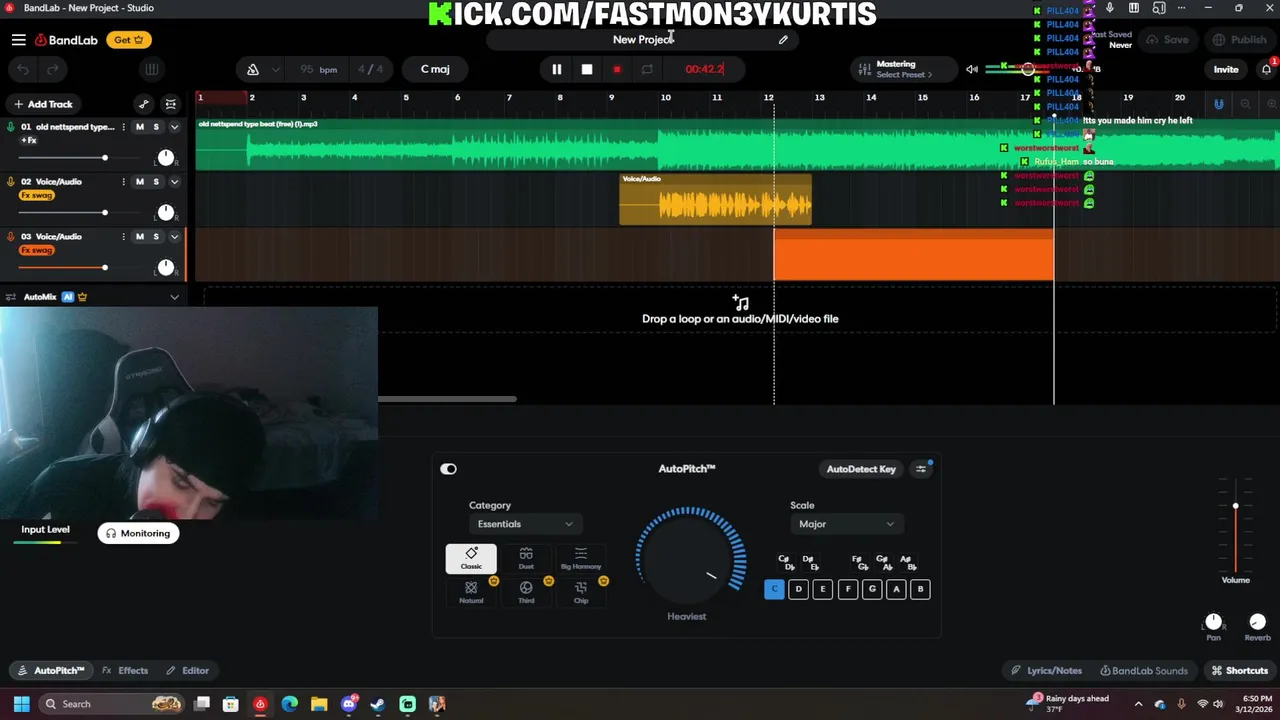Select the Duet AutoPitch preset
The width and height of the screenshot is (1280, 720).
[526, 559]
